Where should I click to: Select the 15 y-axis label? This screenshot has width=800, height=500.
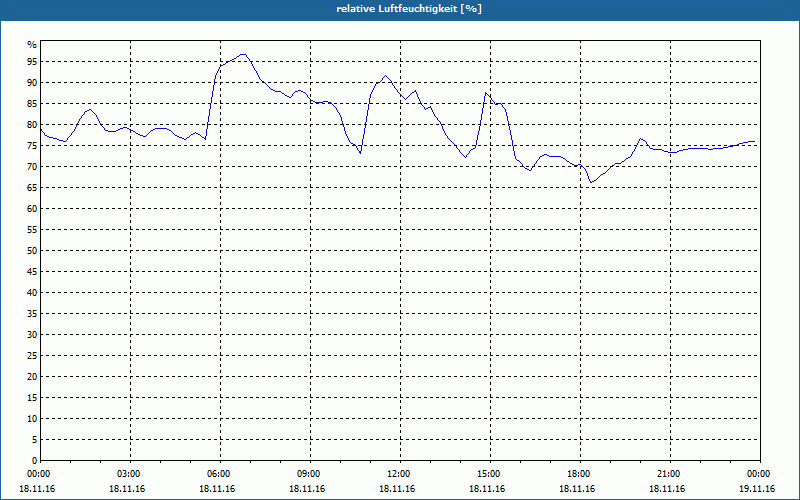tap(32, 398)
